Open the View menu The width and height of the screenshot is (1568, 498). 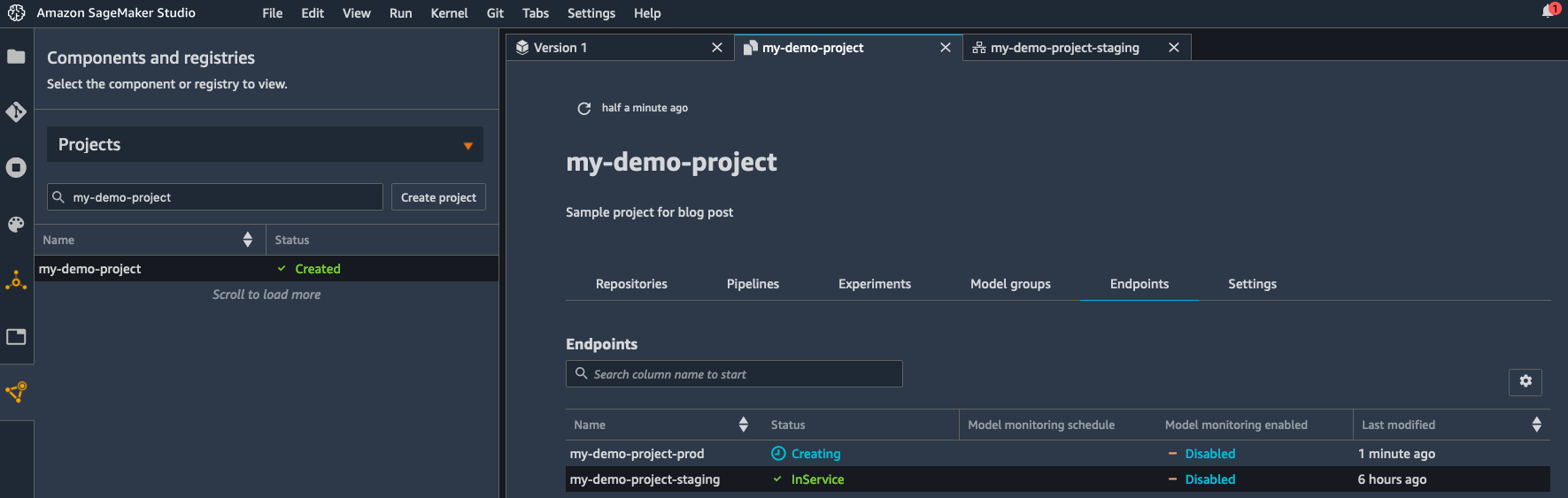pos(357,13)
